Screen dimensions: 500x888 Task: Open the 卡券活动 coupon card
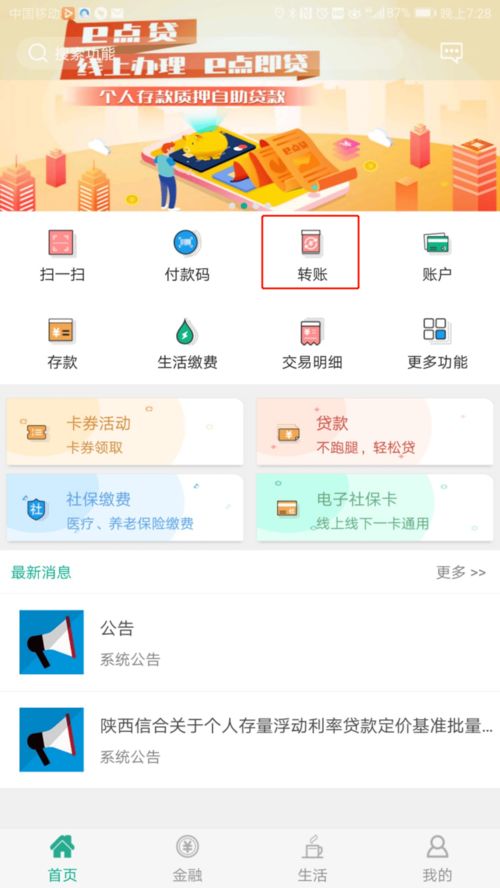125,432
